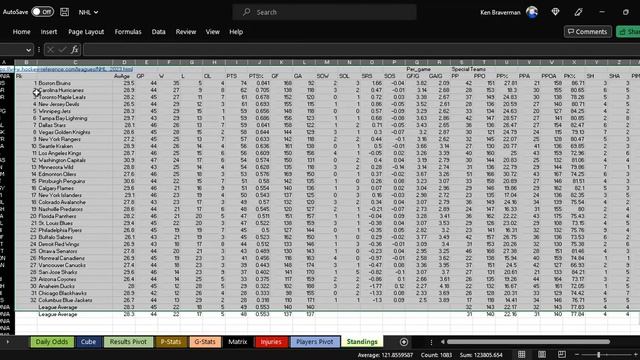The width and height of the screenshot is (640, 360).
Task: Select the PTS column header cell
Action: 236,76
